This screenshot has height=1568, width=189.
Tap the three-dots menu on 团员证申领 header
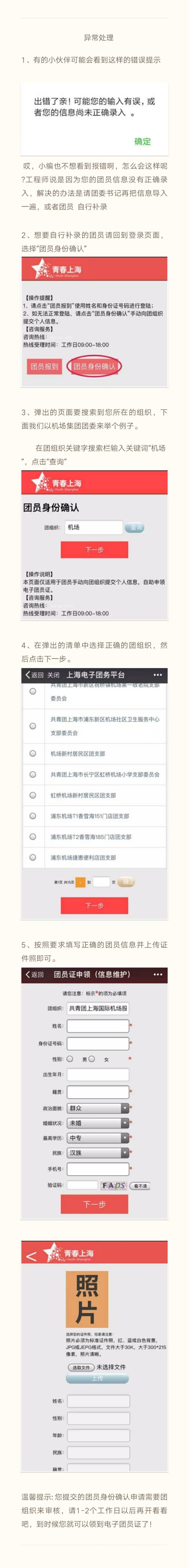(157, 974)
